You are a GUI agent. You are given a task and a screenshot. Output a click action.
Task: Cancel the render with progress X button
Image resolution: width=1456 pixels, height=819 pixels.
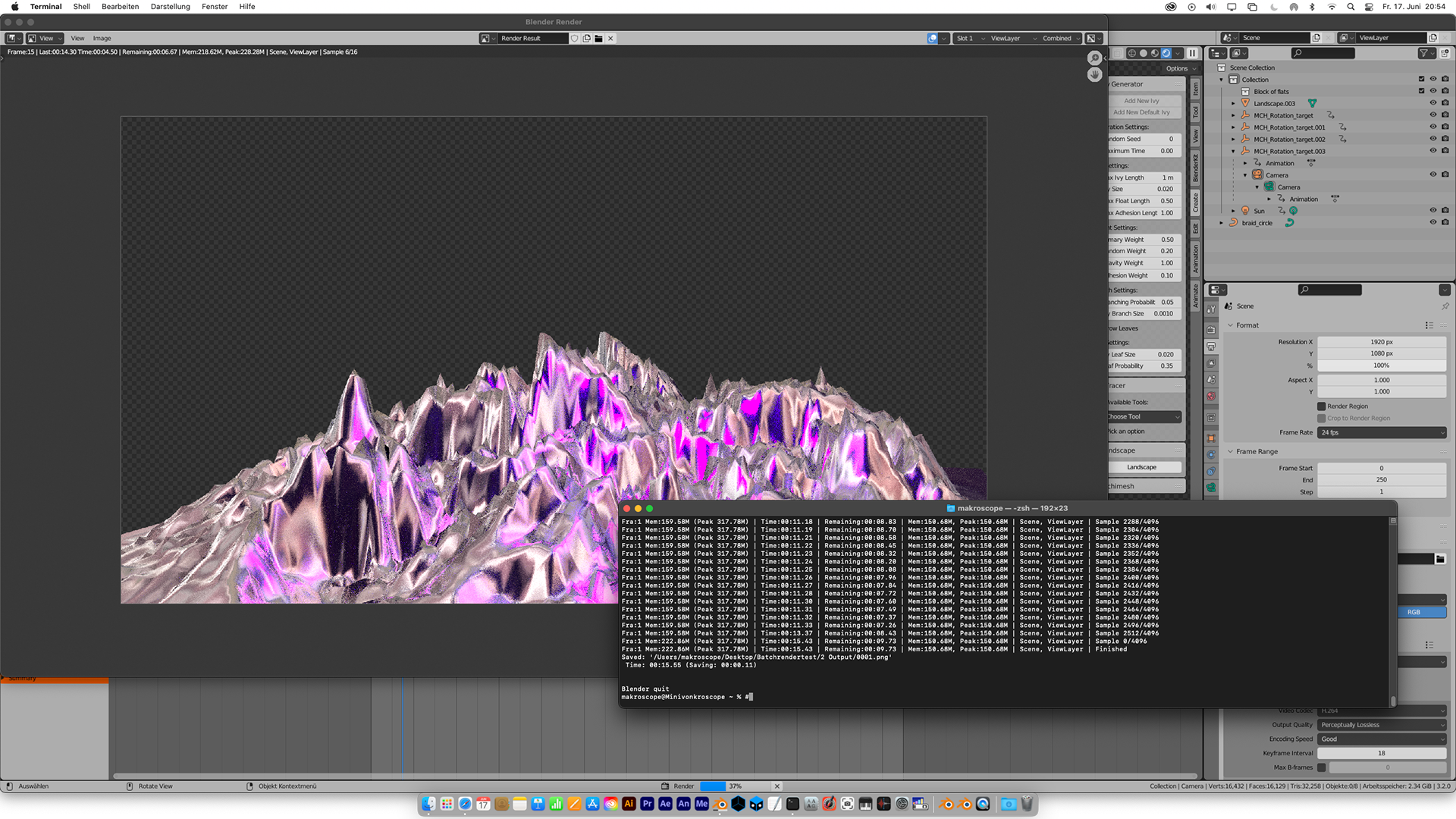777,786
